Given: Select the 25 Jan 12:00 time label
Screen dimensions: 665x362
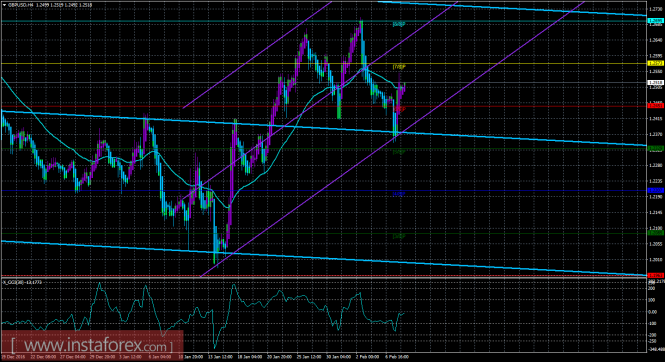Looking at the screenshot, I should coord(309,357).
